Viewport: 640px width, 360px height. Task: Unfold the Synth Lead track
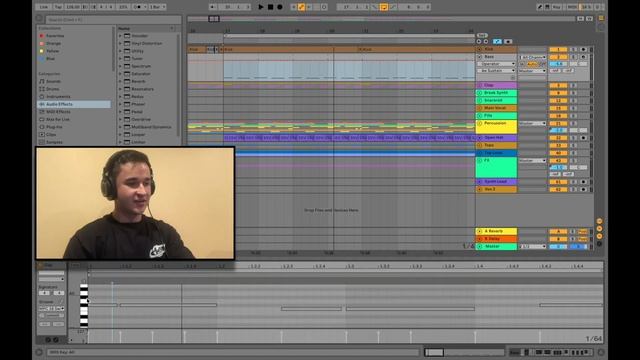click(x=480, y=182)
